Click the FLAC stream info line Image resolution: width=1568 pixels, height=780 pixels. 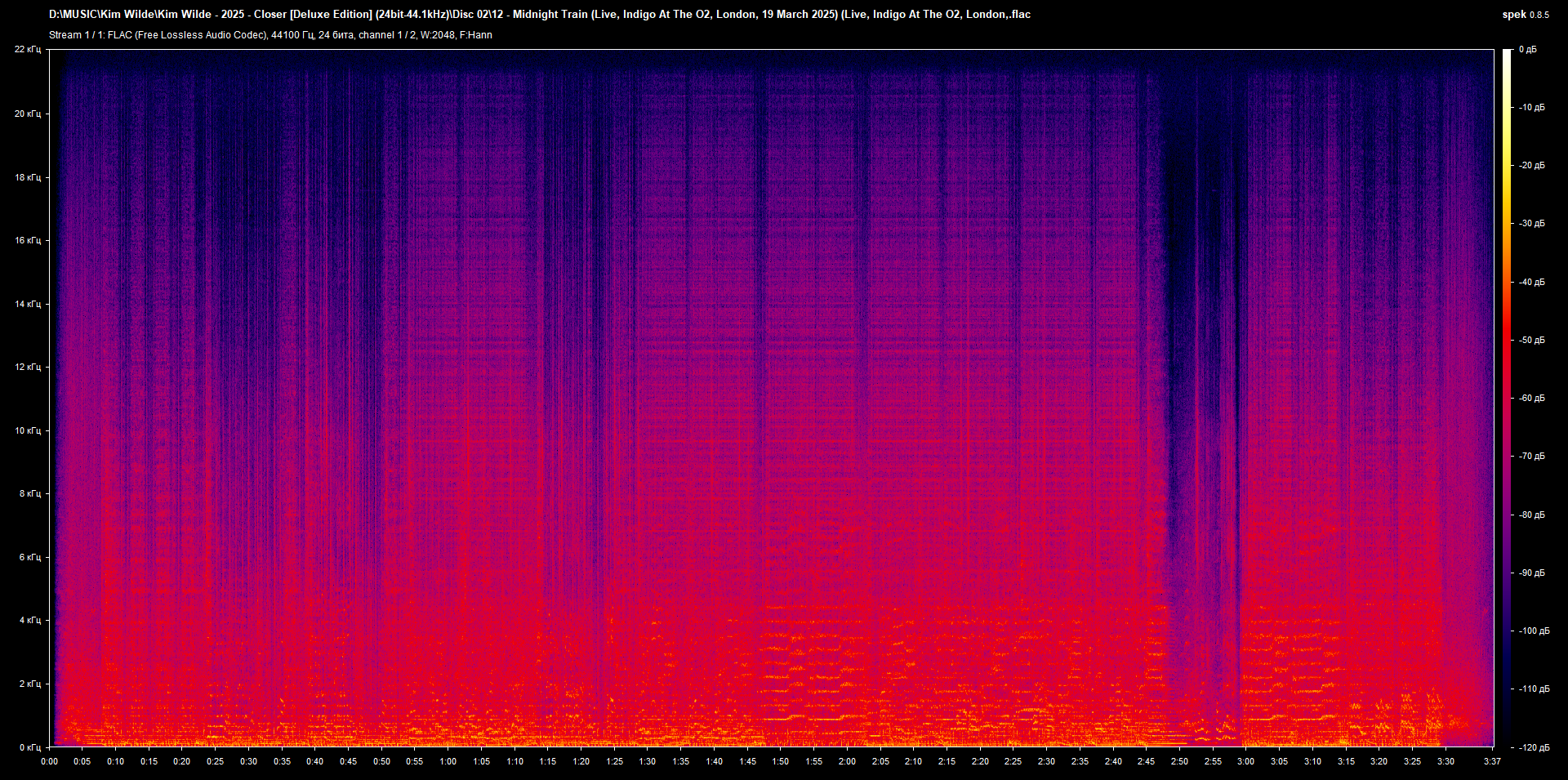[270, 35]
